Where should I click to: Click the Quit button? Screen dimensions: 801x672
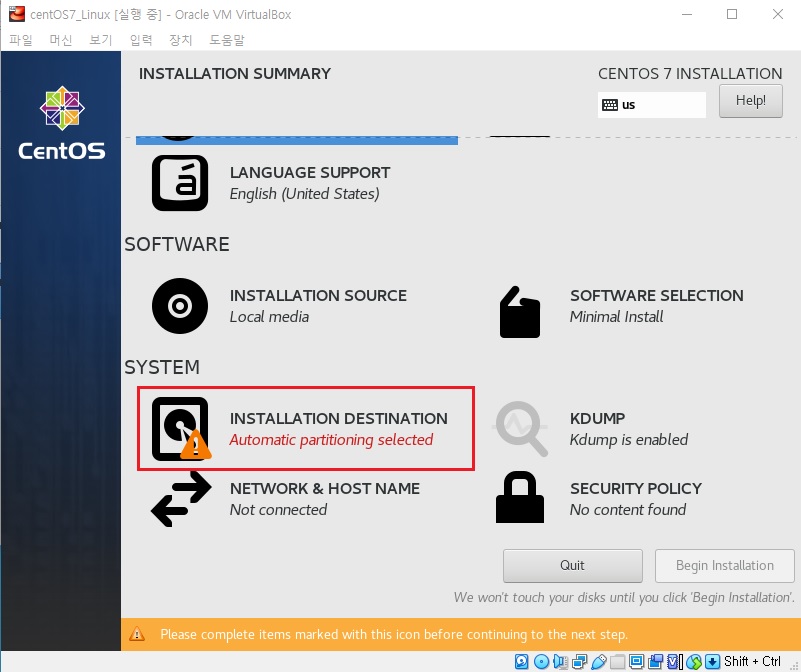[x=572, y=565]
